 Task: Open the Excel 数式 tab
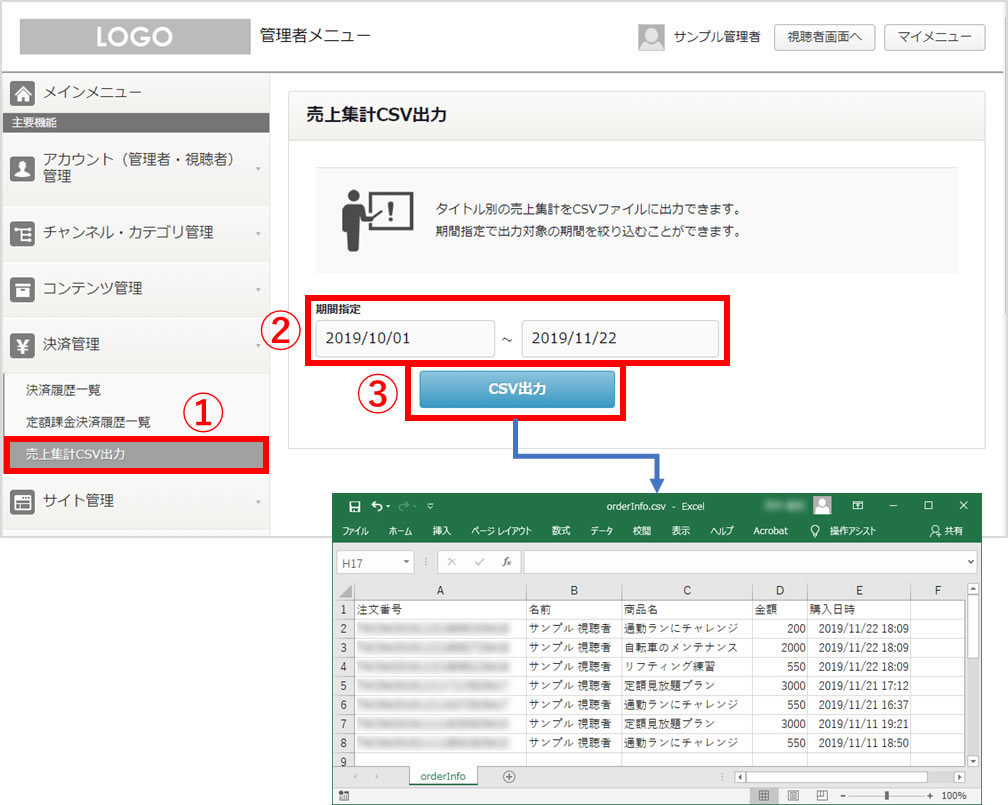[x=561, y=531]
